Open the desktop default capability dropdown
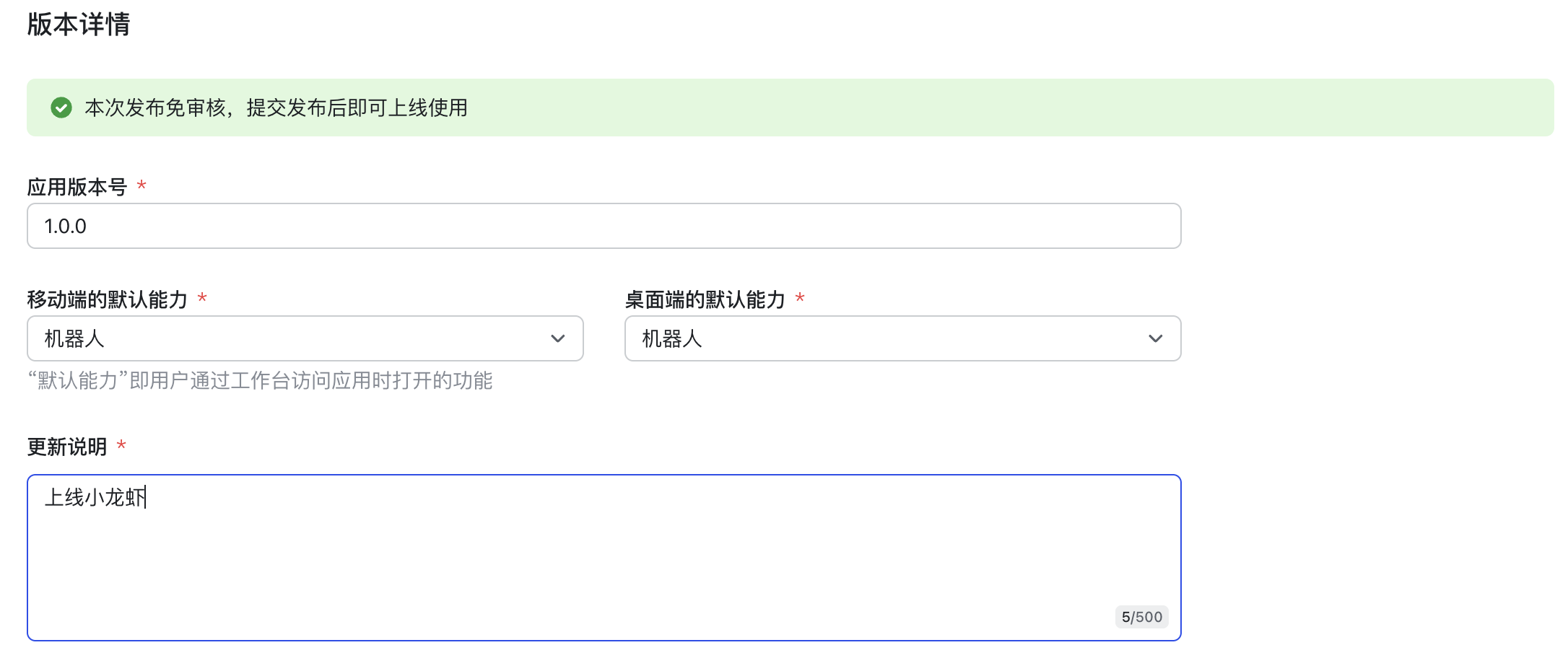Viewport: 1568px width, 671px height. tap(902, 338)
